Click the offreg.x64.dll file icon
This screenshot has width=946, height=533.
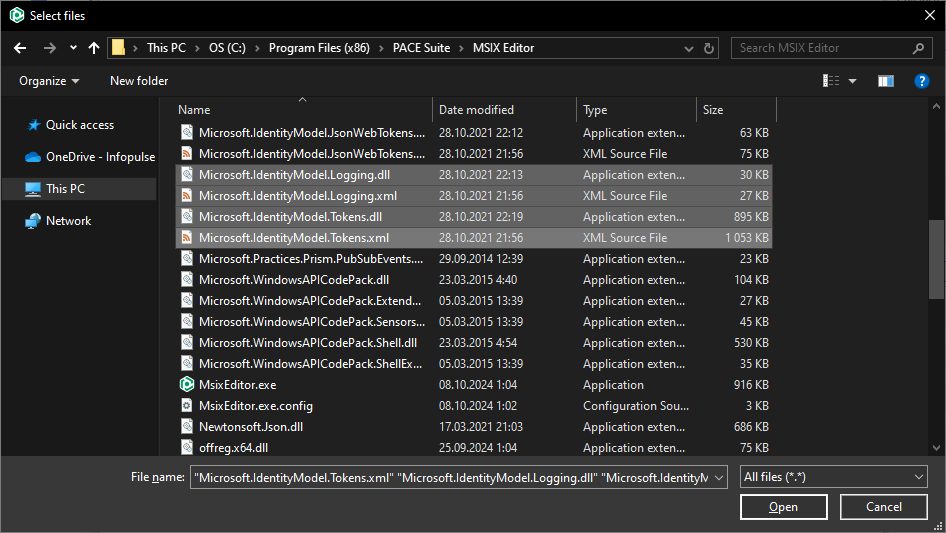tap(187, 448)
